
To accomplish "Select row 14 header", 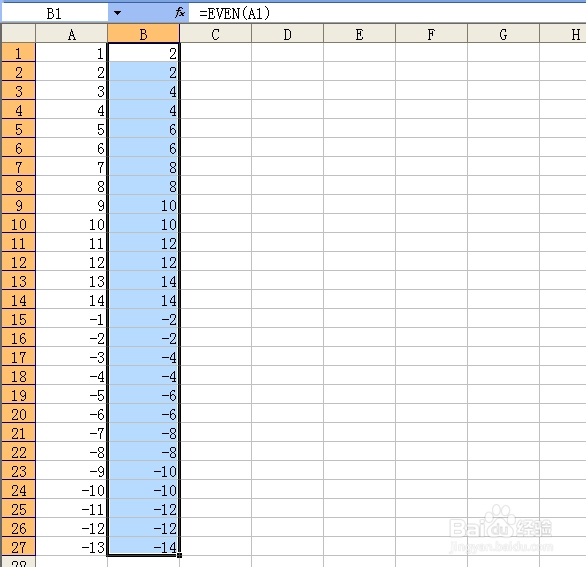I will 18,300.
